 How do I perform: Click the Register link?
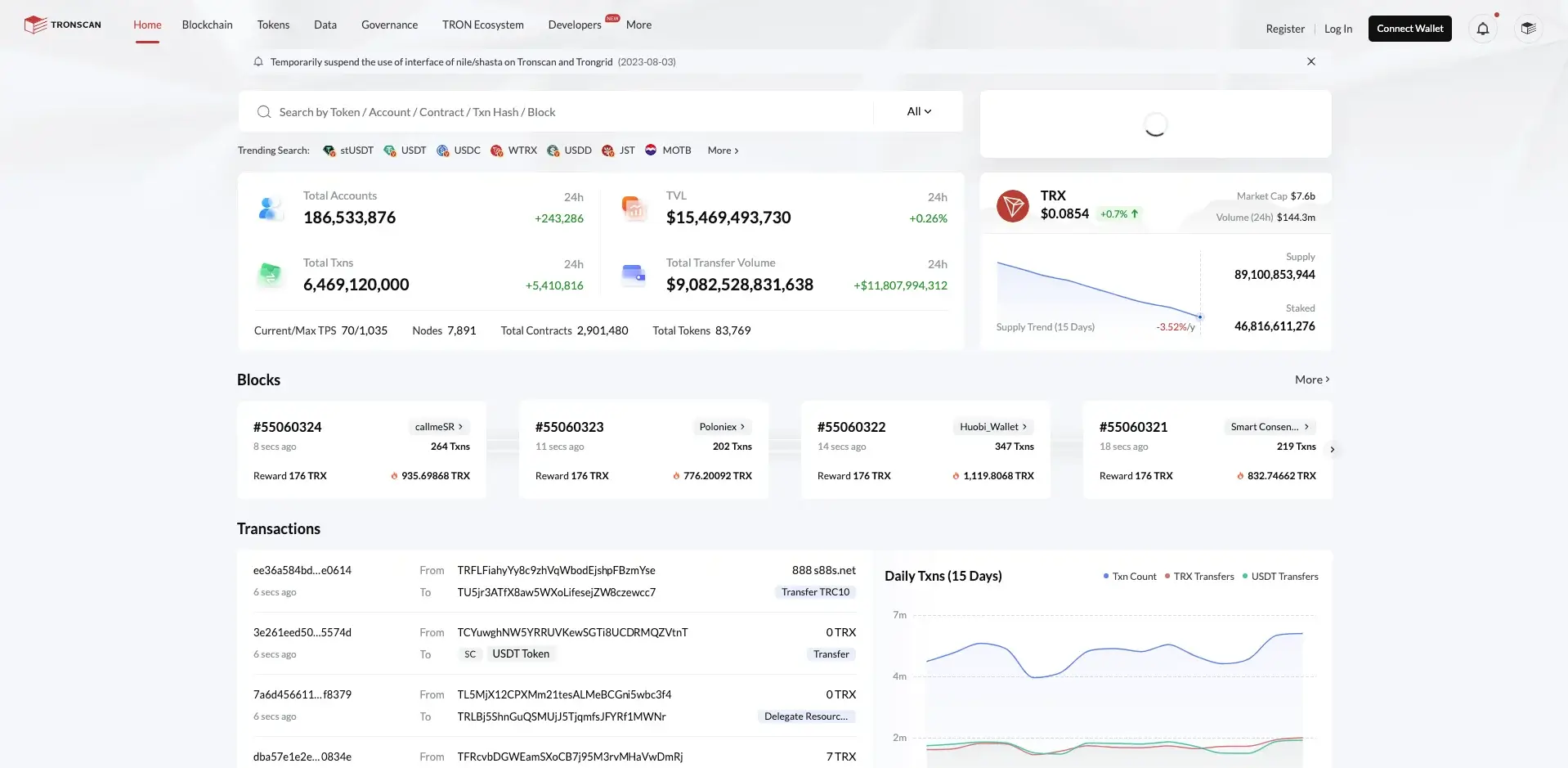[1285, 29]
